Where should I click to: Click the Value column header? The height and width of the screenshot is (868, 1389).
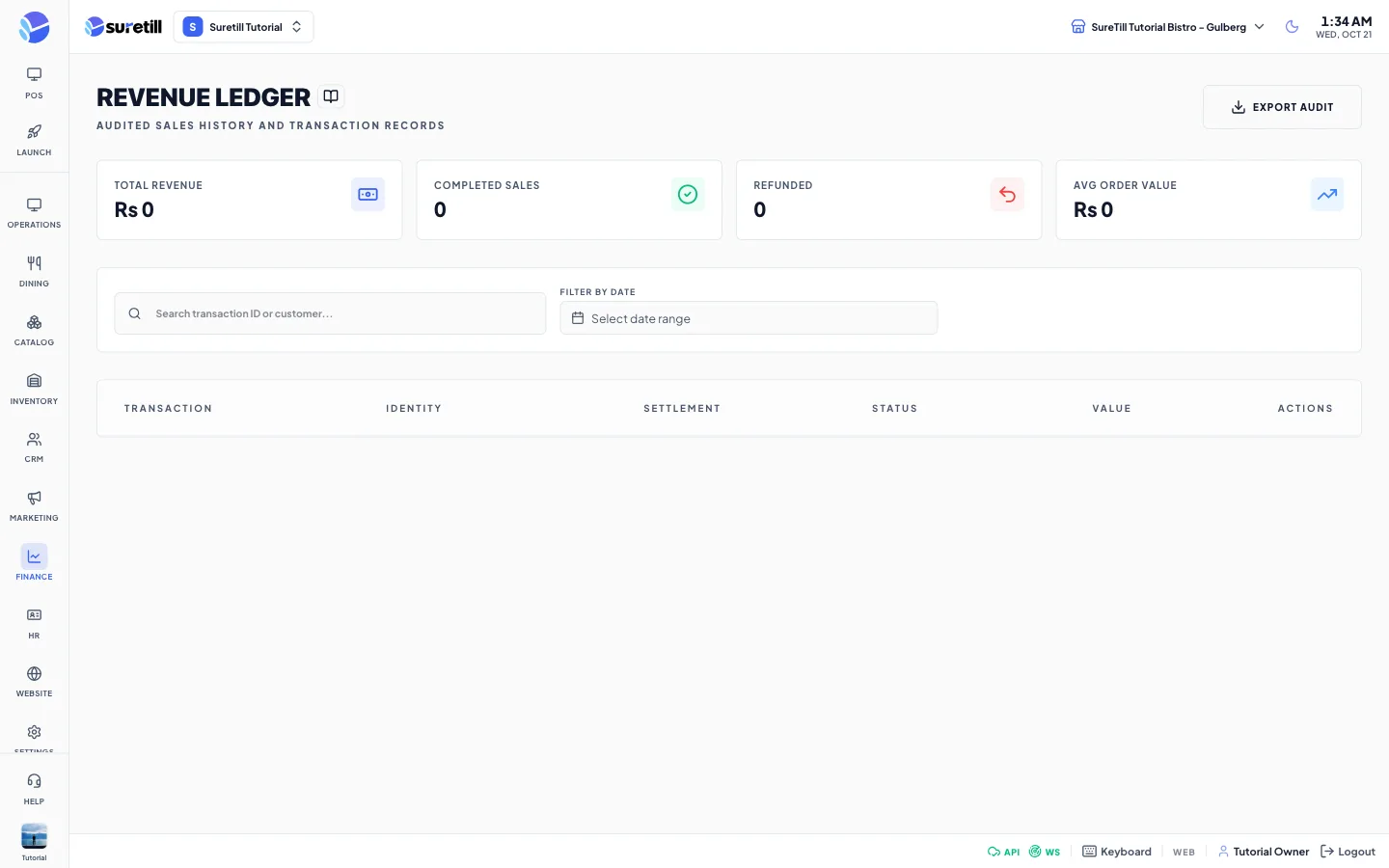click(x=1111, y=409)
